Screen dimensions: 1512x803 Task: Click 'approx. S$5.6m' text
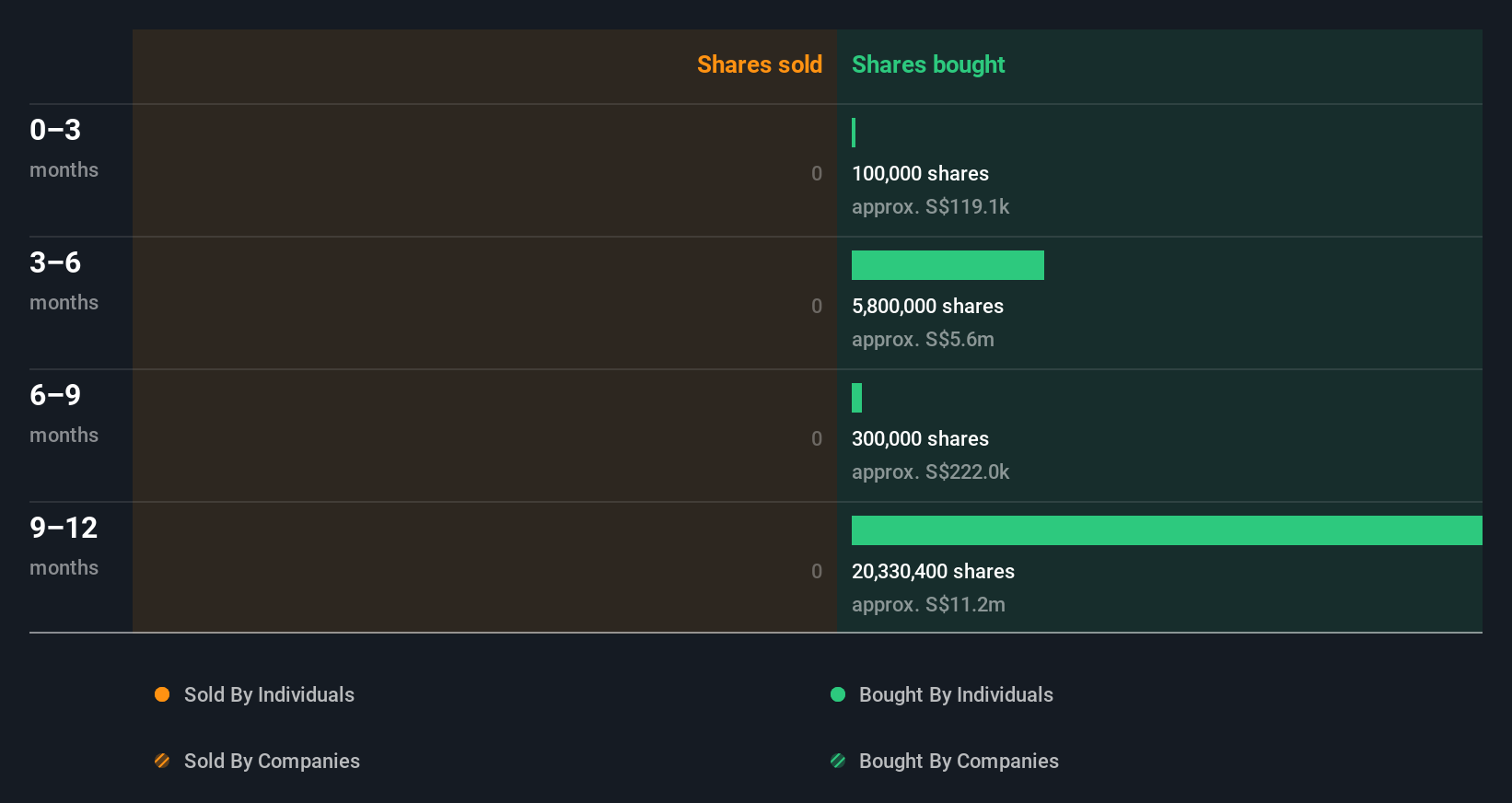tap(923, 339)
